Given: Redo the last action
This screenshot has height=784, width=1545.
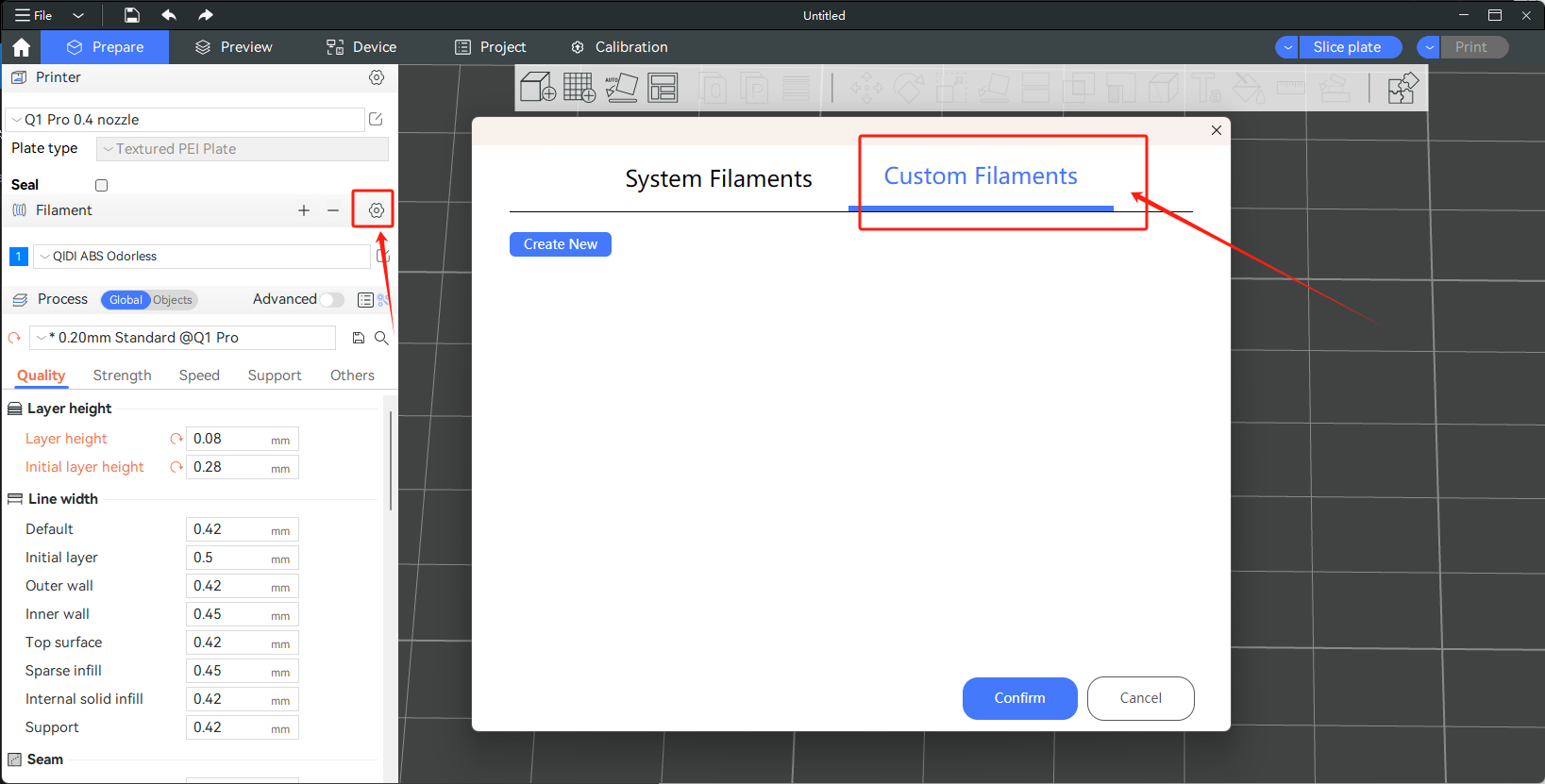Looking at the screenshot, I should pos(205,15).
